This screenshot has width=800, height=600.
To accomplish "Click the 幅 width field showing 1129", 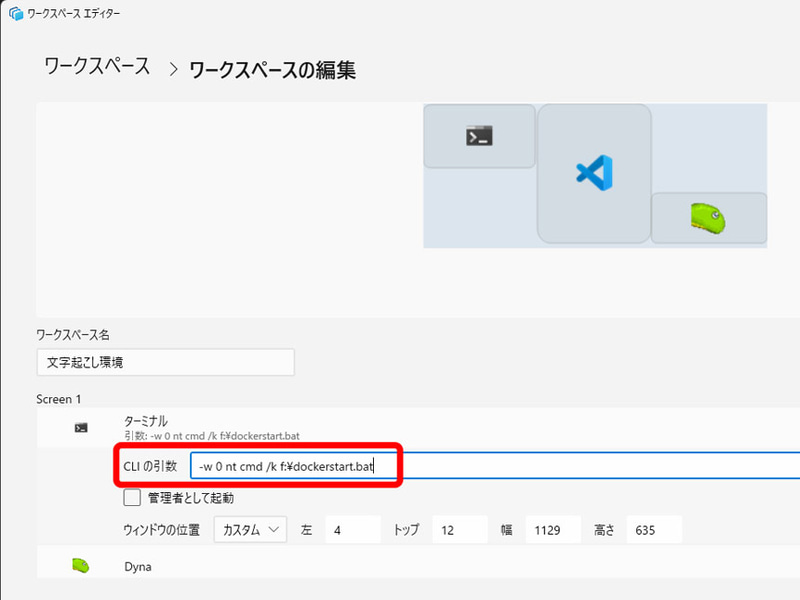I will pos(553,529).
